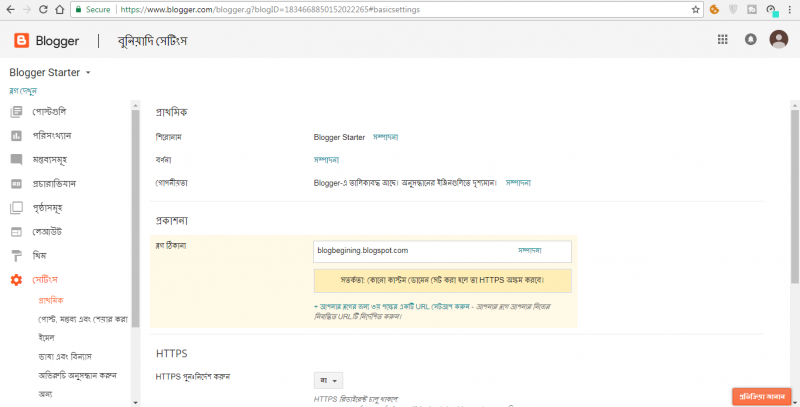Open Layout via its sidebar icon
The width and height of the screenshot is (800, 407).
[16, 232]
